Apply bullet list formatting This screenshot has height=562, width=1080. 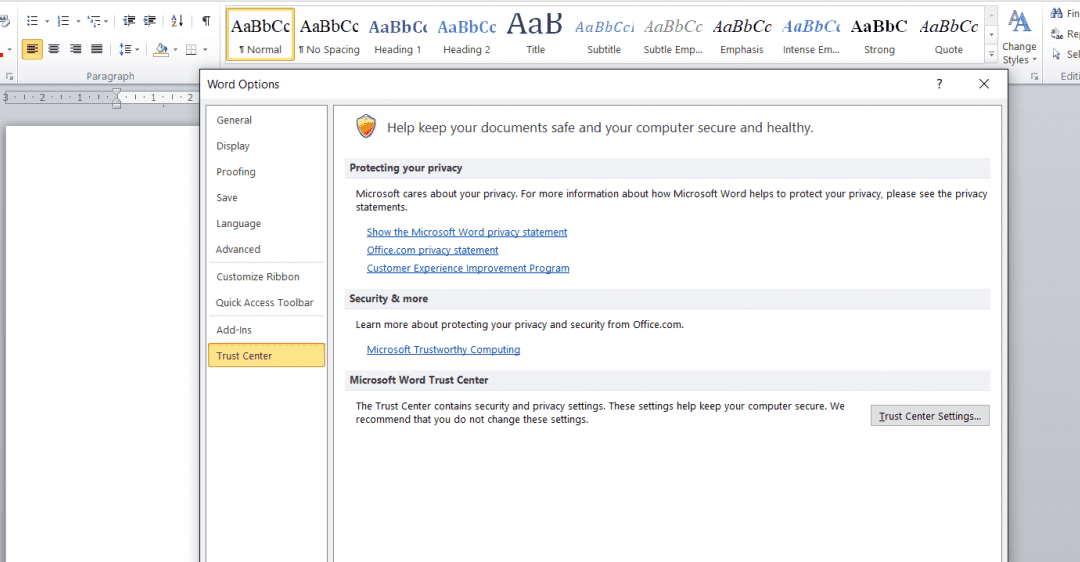tap(32, 21)
